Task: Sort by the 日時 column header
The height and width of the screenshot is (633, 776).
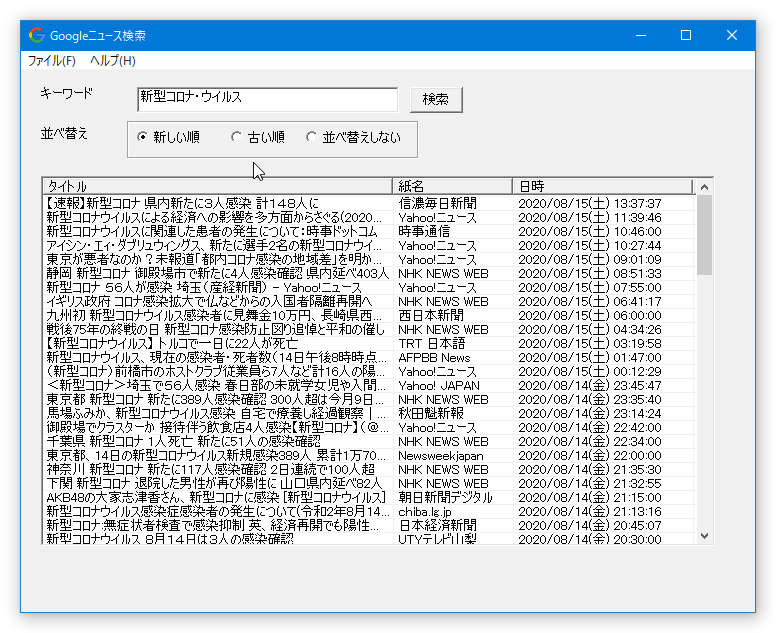Action: [603, 186]
